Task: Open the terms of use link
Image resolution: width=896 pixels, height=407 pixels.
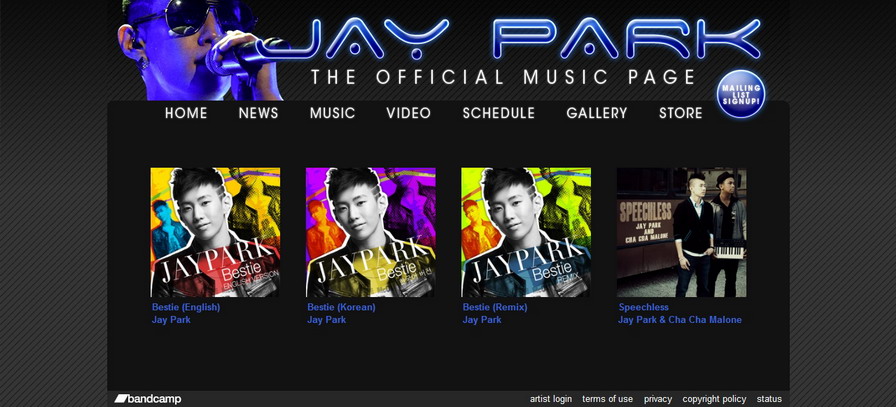Action: [607, 399]
